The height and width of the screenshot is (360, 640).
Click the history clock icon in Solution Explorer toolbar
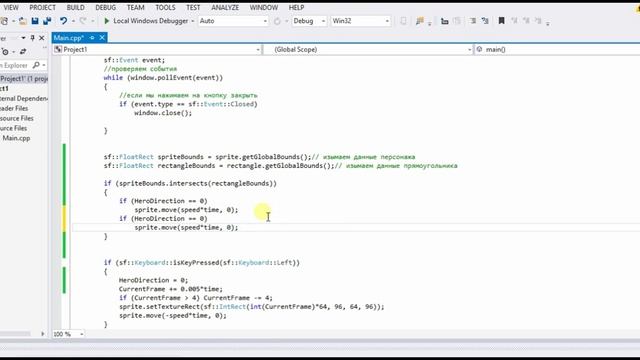pos(5,51)
